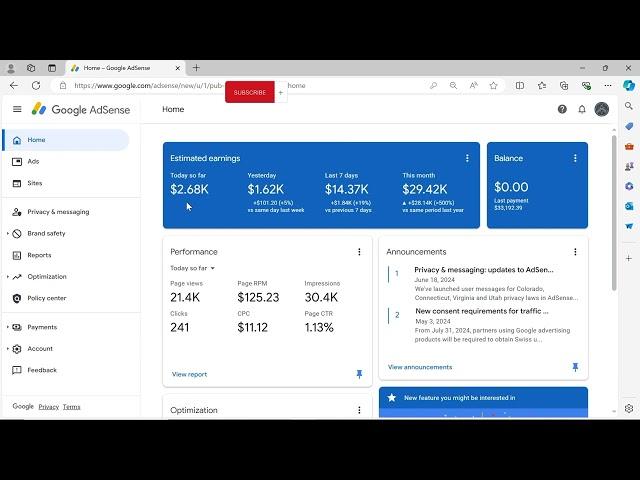Click the Page RPM $125.23 value
640x480 pixels.
258,297
